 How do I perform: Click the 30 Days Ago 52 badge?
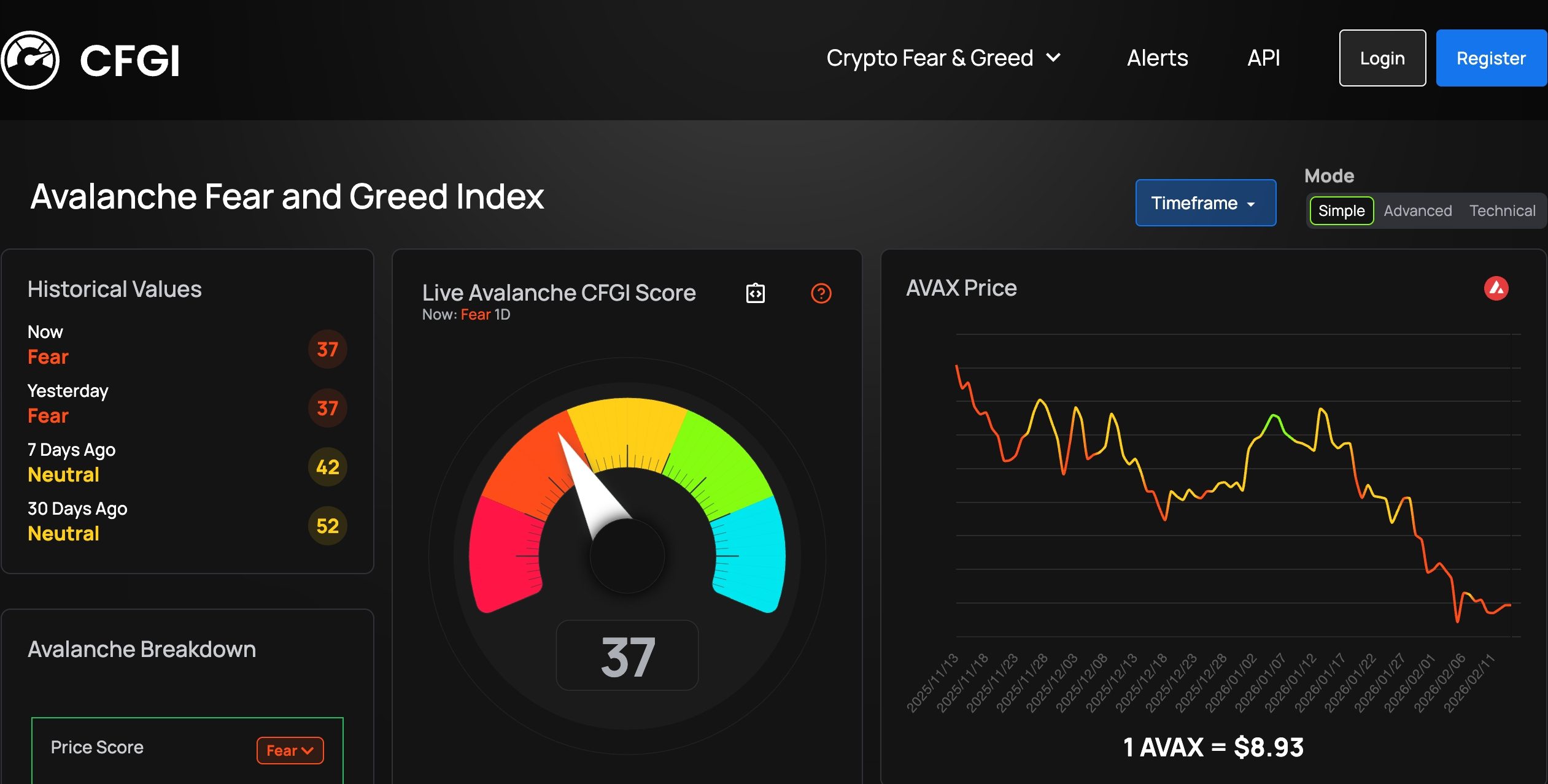pos(327,526)
